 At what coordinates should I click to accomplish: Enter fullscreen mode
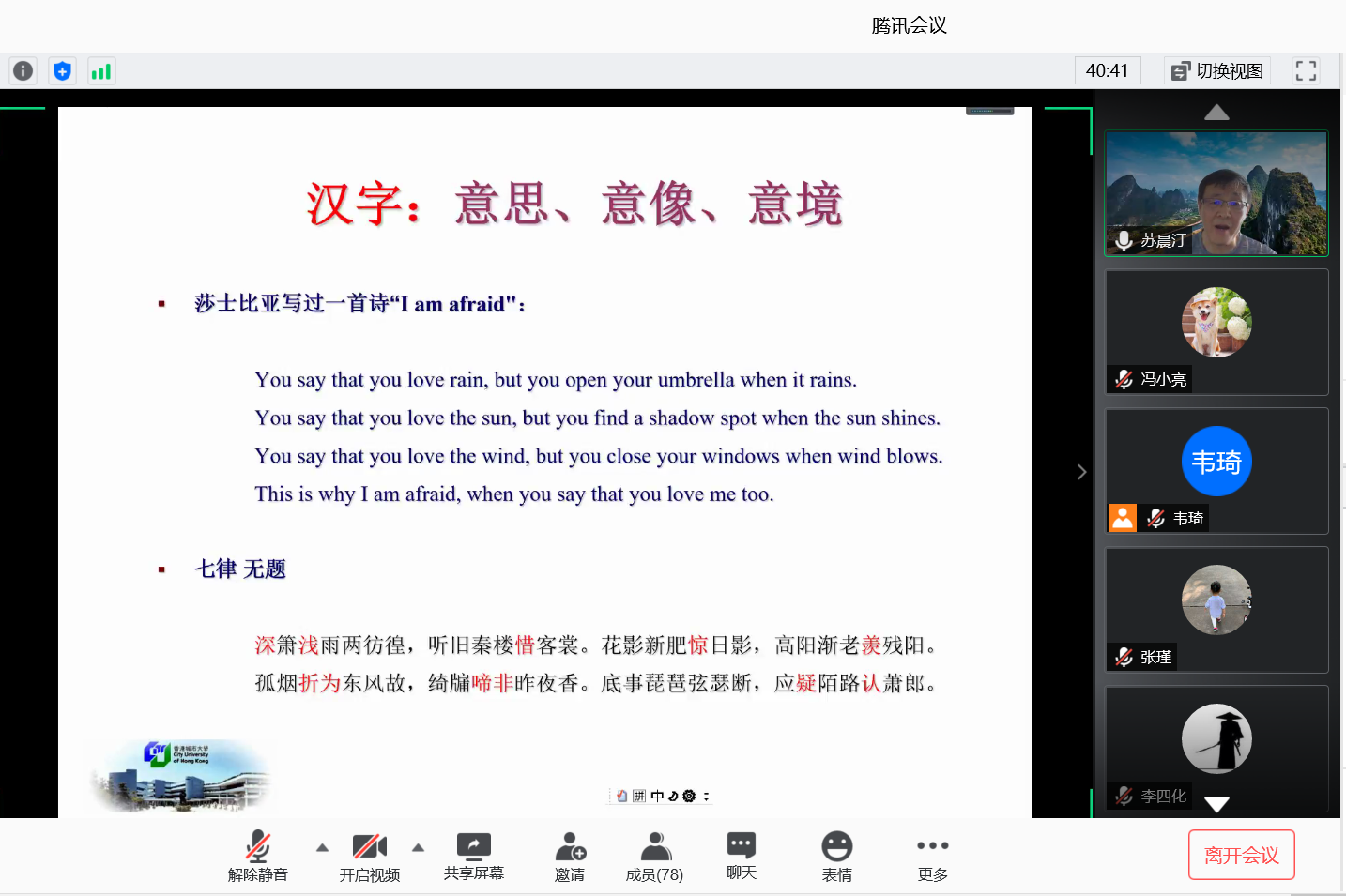[1306, 71]
